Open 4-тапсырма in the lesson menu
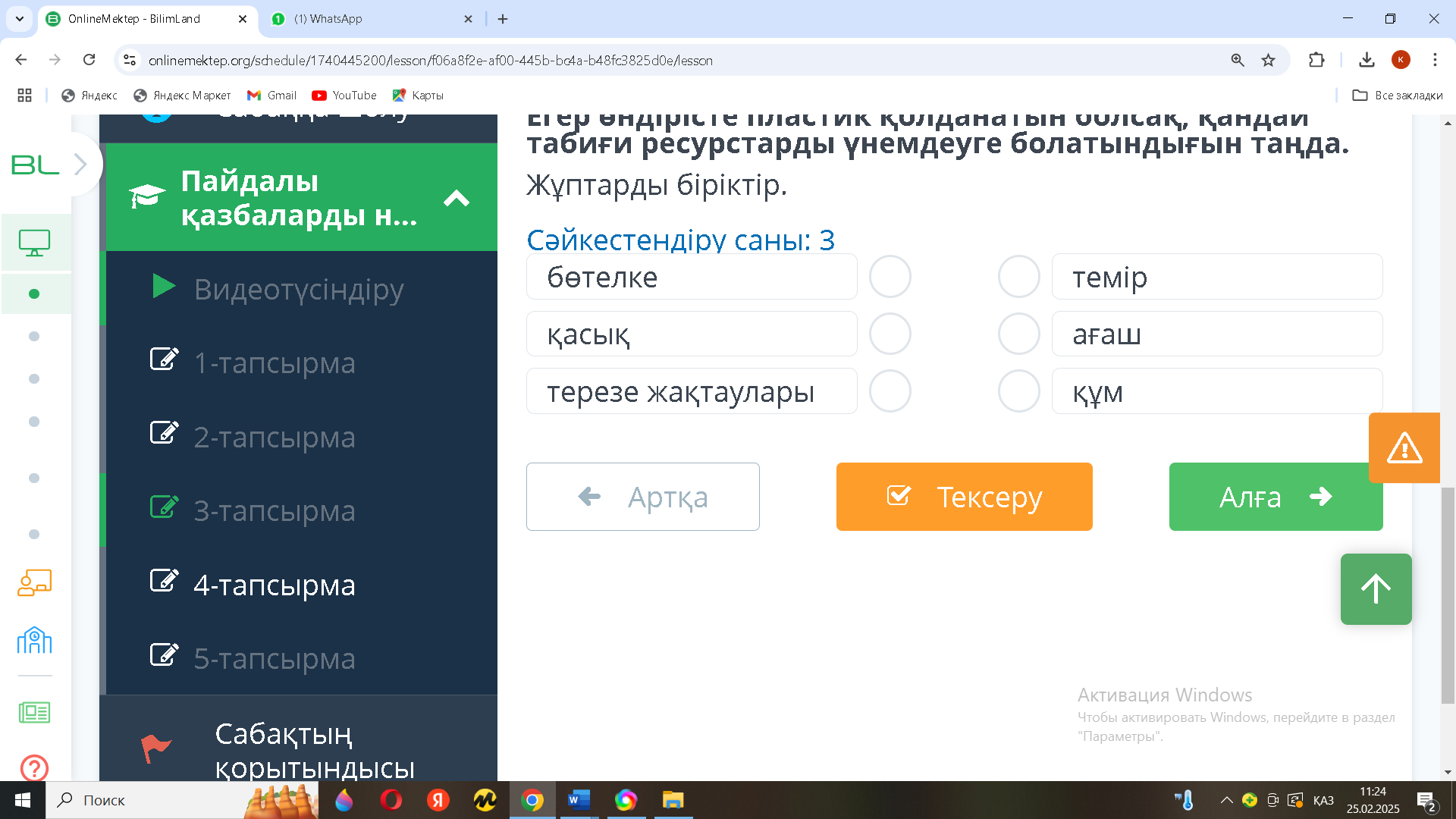Screen dimensions: 1456x819 pos(274,585)
